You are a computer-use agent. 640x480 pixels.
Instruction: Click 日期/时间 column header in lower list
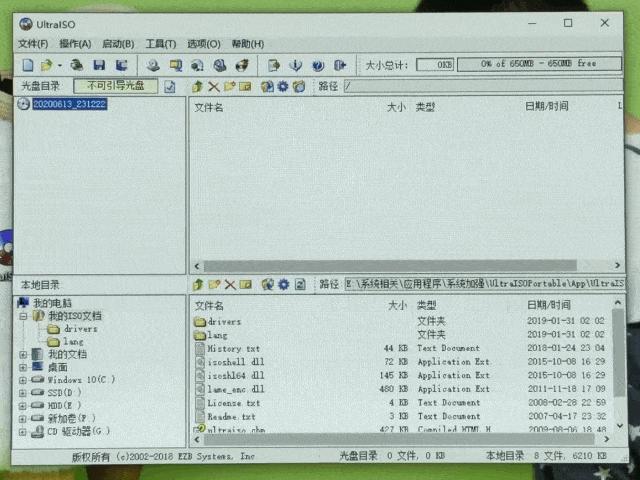pos(549,305)
